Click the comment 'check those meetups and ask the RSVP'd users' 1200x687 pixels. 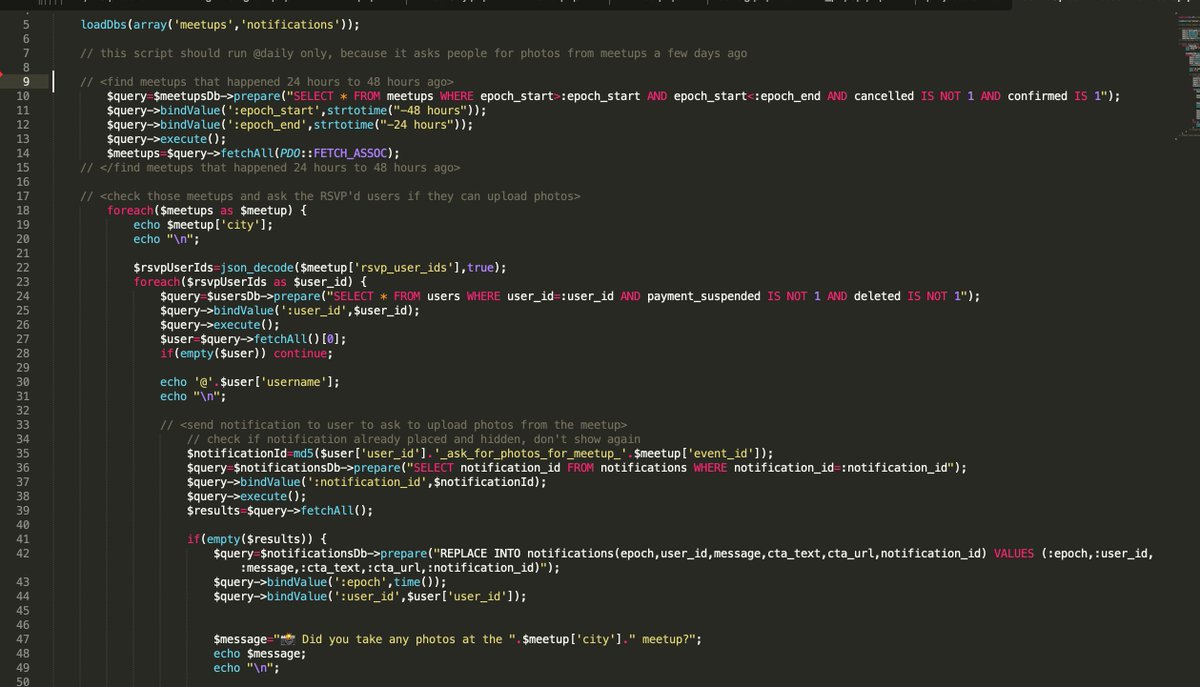[330, 196]
